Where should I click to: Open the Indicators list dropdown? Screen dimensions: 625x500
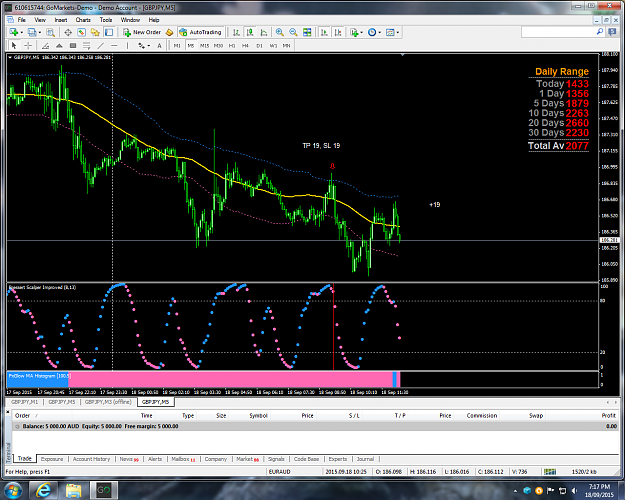(x=356, y=32)
